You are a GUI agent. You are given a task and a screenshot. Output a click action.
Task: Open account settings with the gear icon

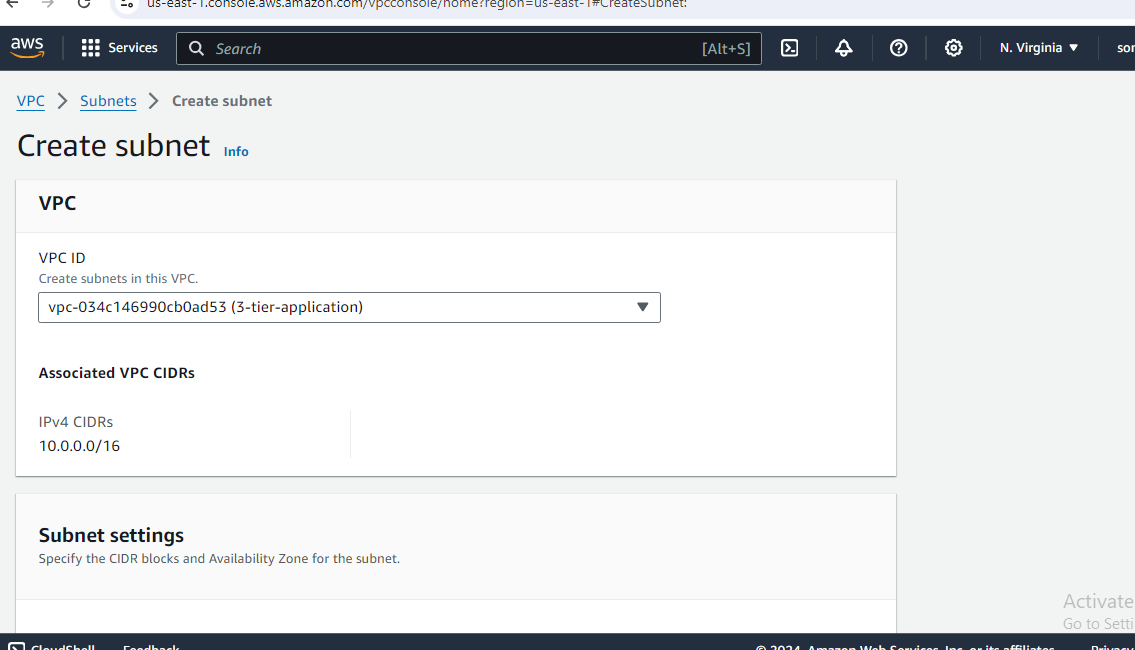pyautogui.click(x=953, y=47)
